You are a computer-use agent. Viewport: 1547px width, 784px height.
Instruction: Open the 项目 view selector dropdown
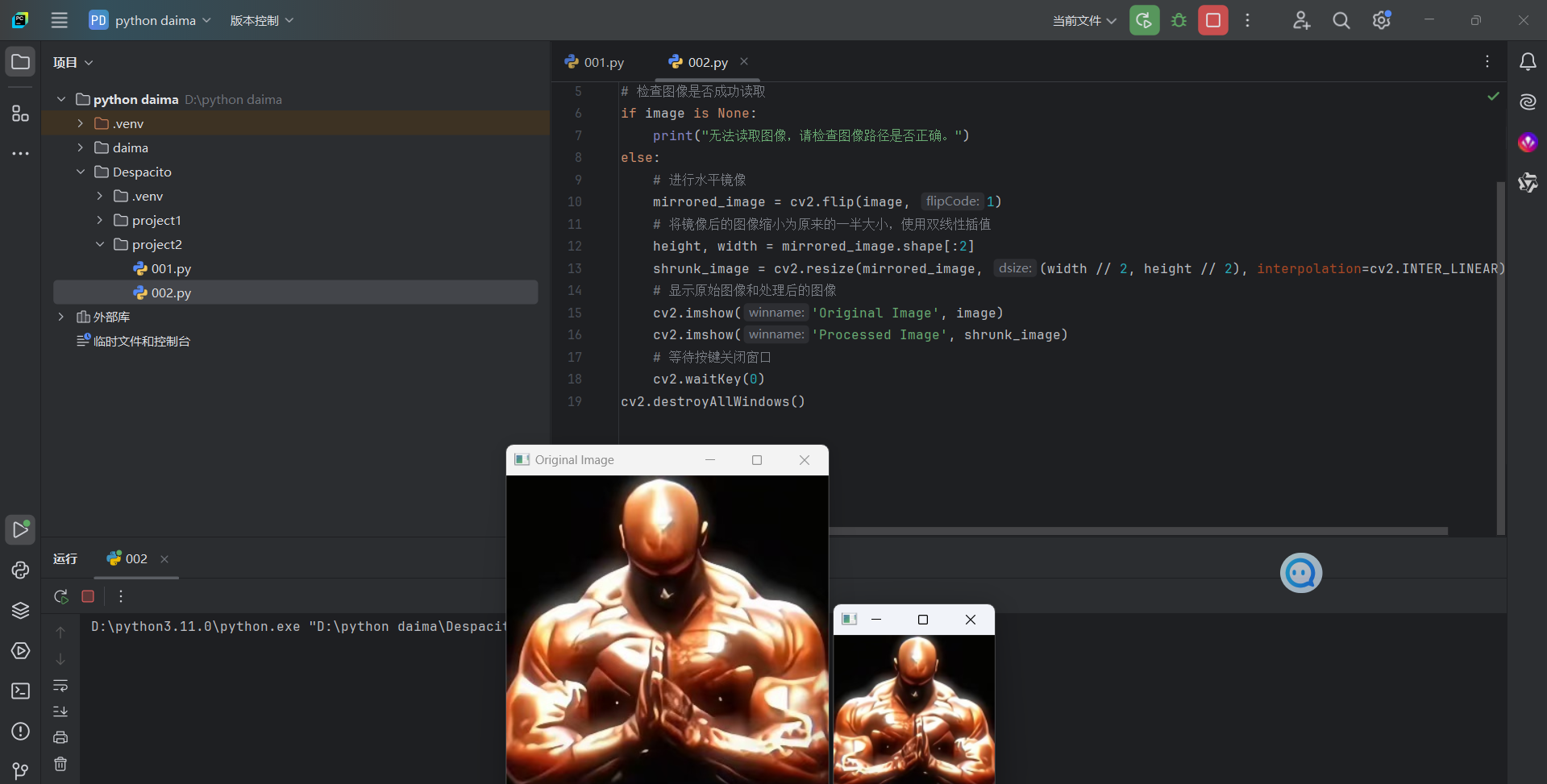tap(73, 62)
